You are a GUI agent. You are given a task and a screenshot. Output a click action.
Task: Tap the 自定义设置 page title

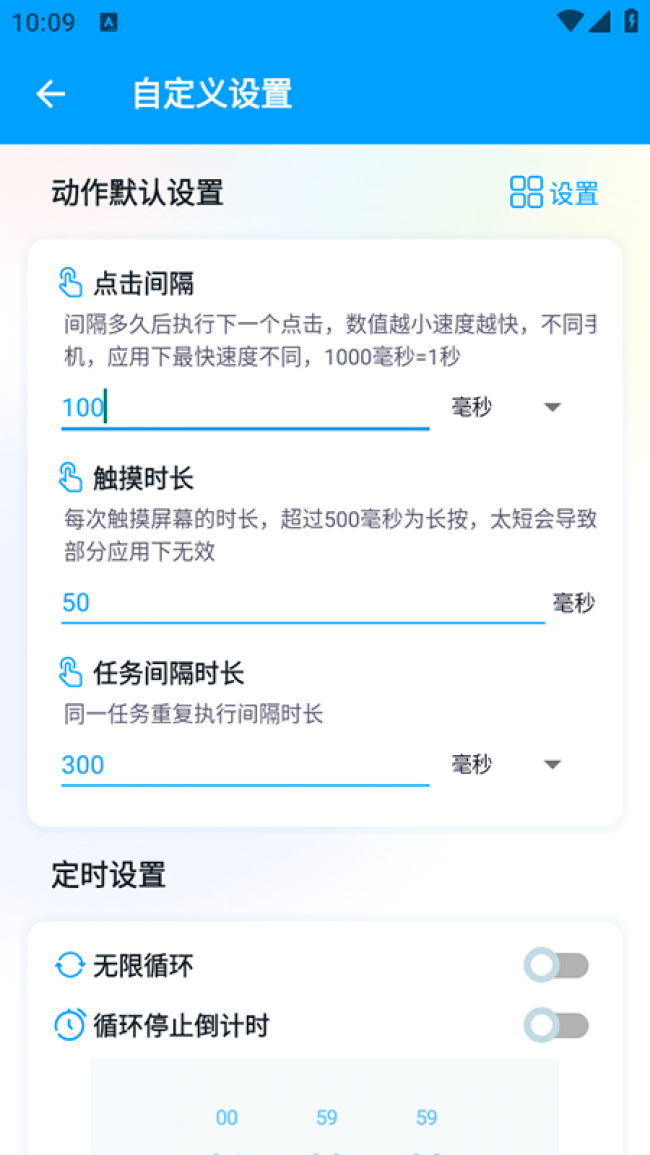(212, 94)
